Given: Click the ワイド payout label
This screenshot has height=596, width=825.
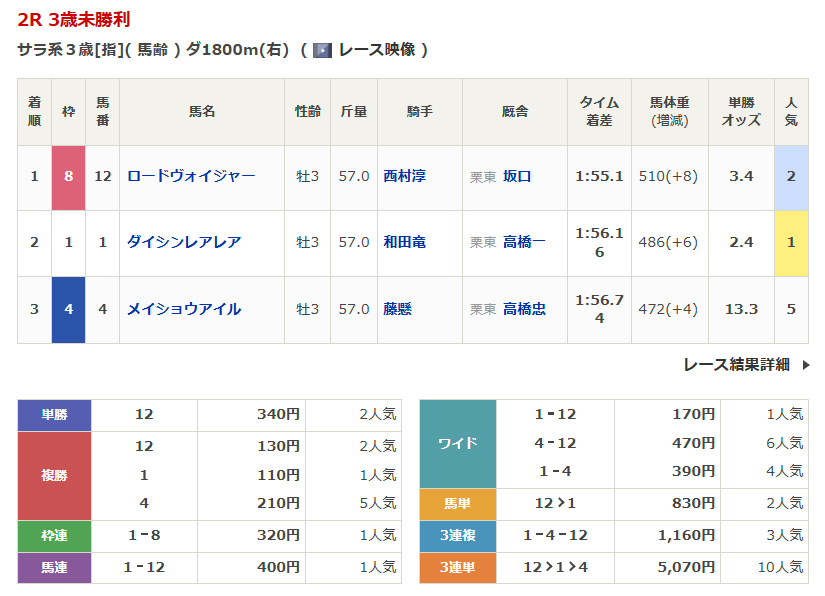Looking at the screenshot, I should 457,444.
